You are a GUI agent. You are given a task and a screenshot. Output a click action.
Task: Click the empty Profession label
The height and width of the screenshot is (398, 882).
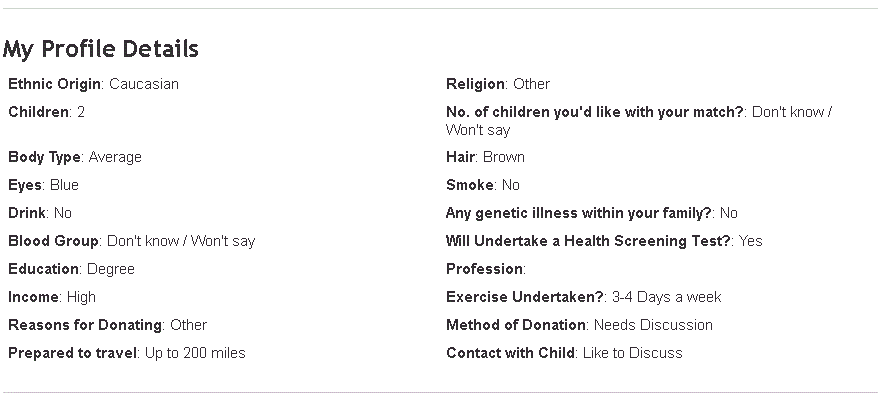[486, 269]
